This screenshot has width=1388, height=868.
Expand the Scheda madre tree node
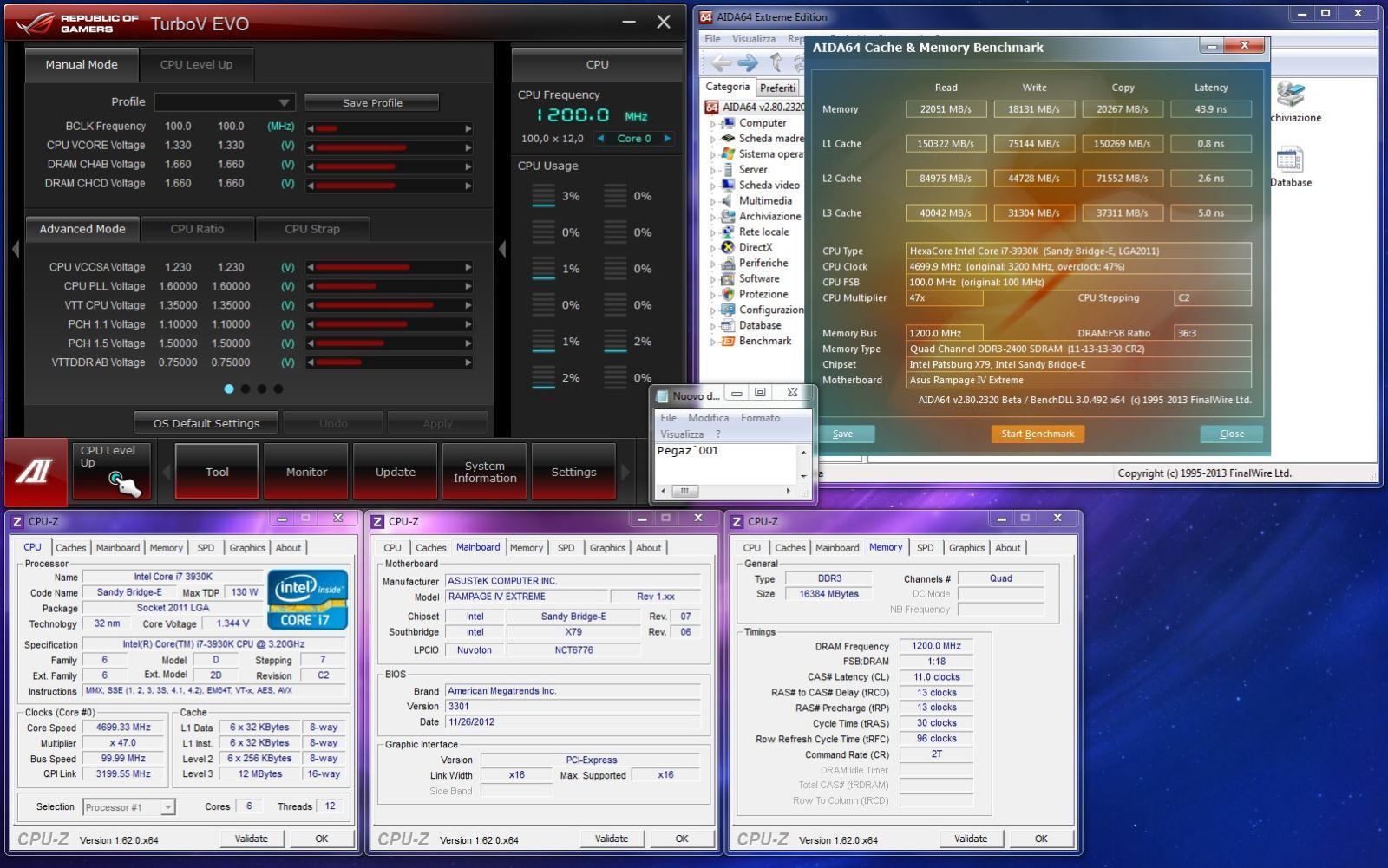coord(713,140)
